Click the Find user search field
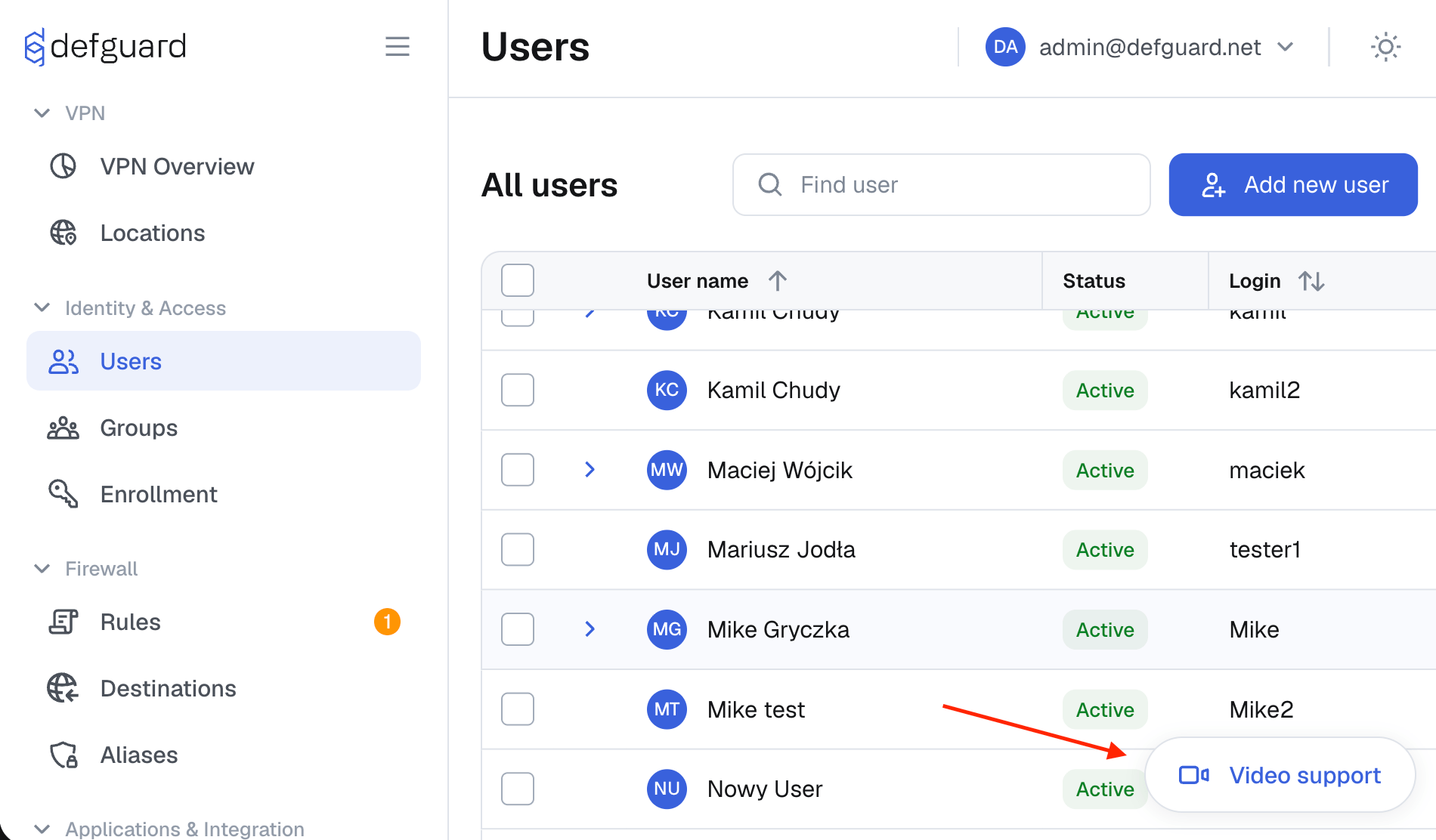This screenshot has height=840, width=1436. pos(940,184)
